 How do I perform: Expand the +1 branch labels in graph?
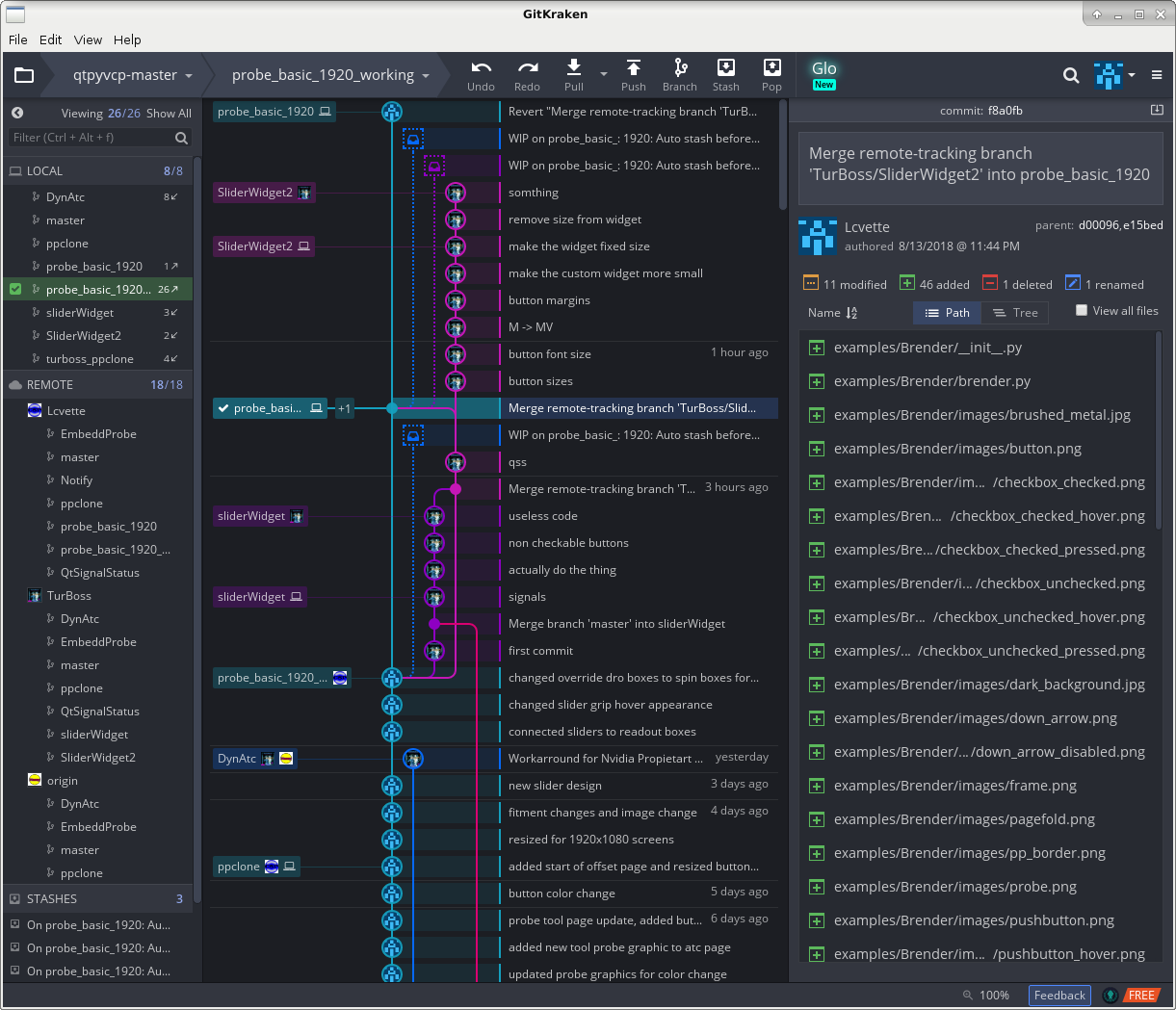coord(344,408)
